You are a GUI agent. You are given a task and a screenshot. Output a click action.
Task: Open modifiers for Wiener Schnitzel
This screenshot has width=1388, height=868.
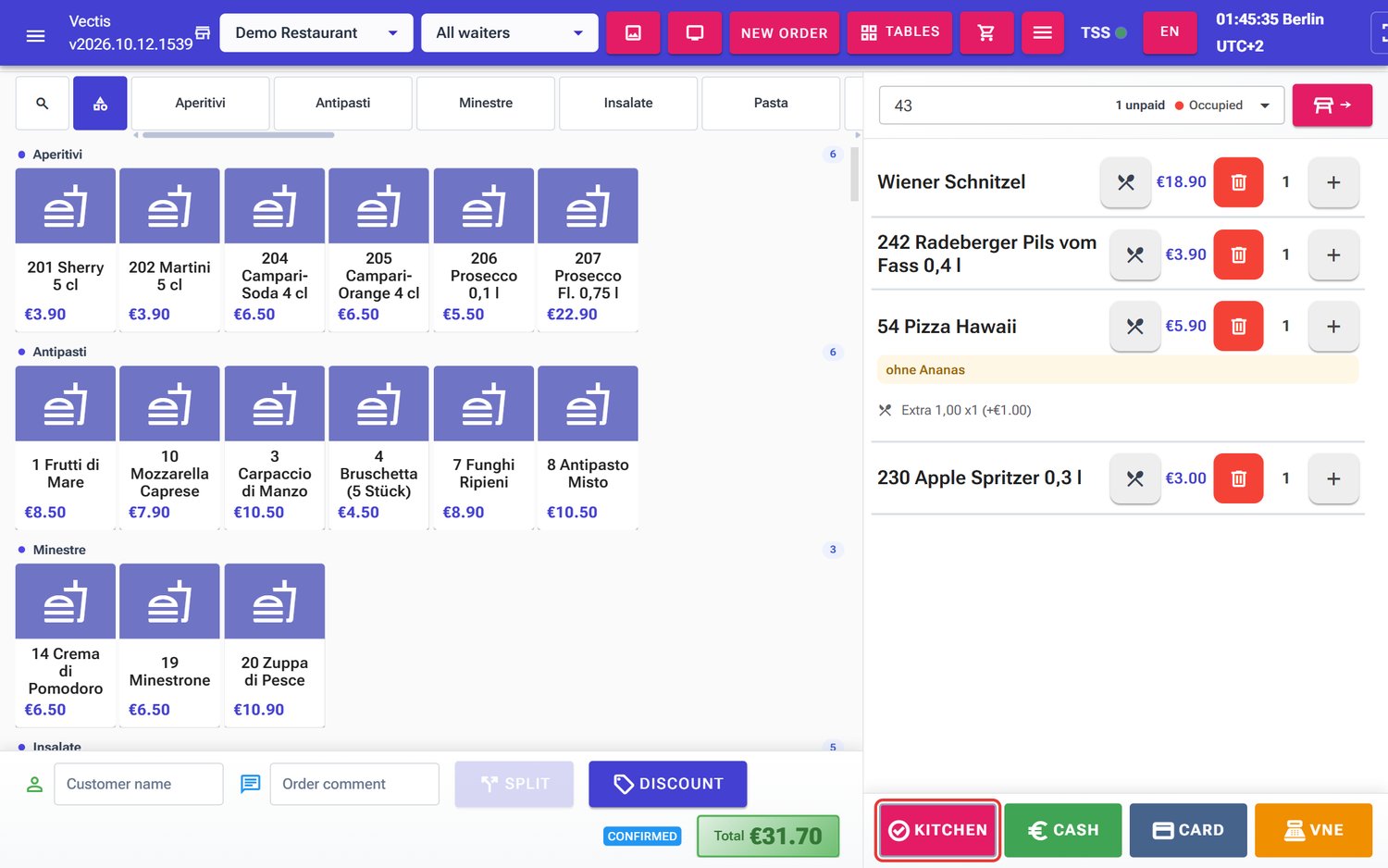[x=1125, y=182]
